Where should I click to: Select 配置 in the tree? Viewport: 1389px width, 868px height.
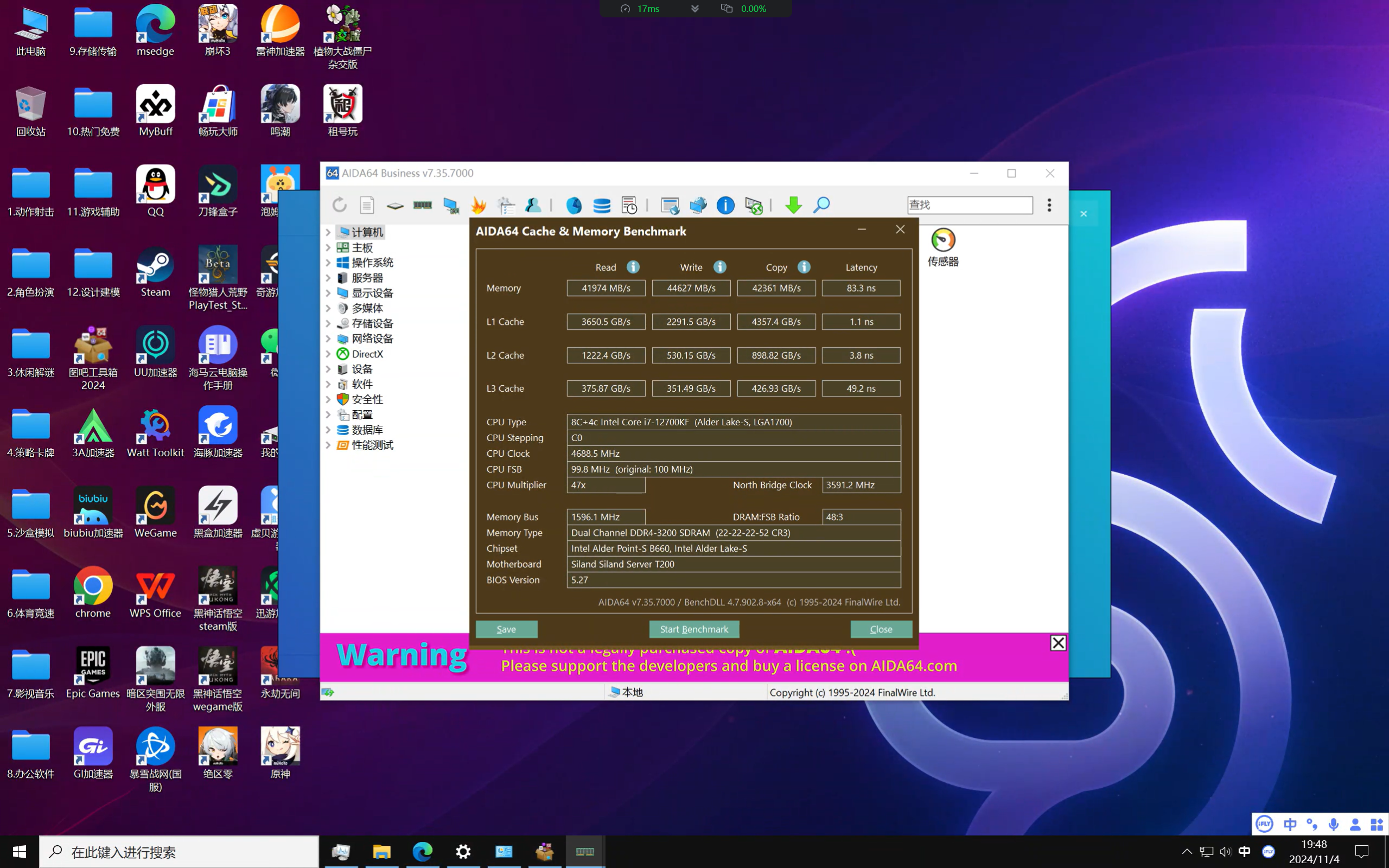tap(361, 414)
